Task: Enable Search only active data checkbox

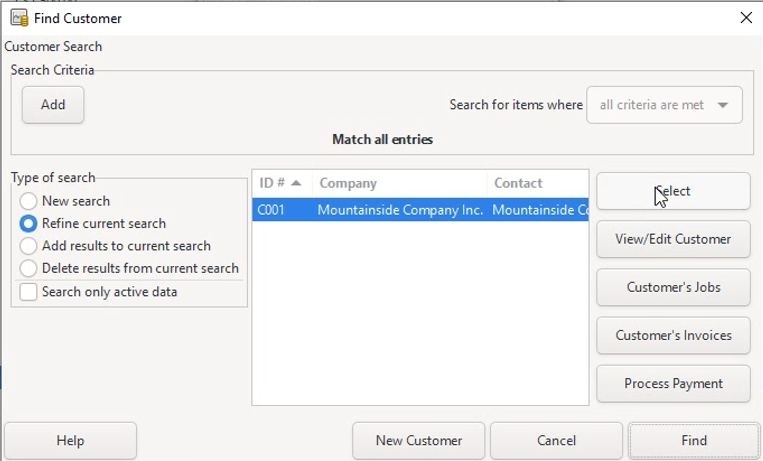Action: (x=29, y=292)
